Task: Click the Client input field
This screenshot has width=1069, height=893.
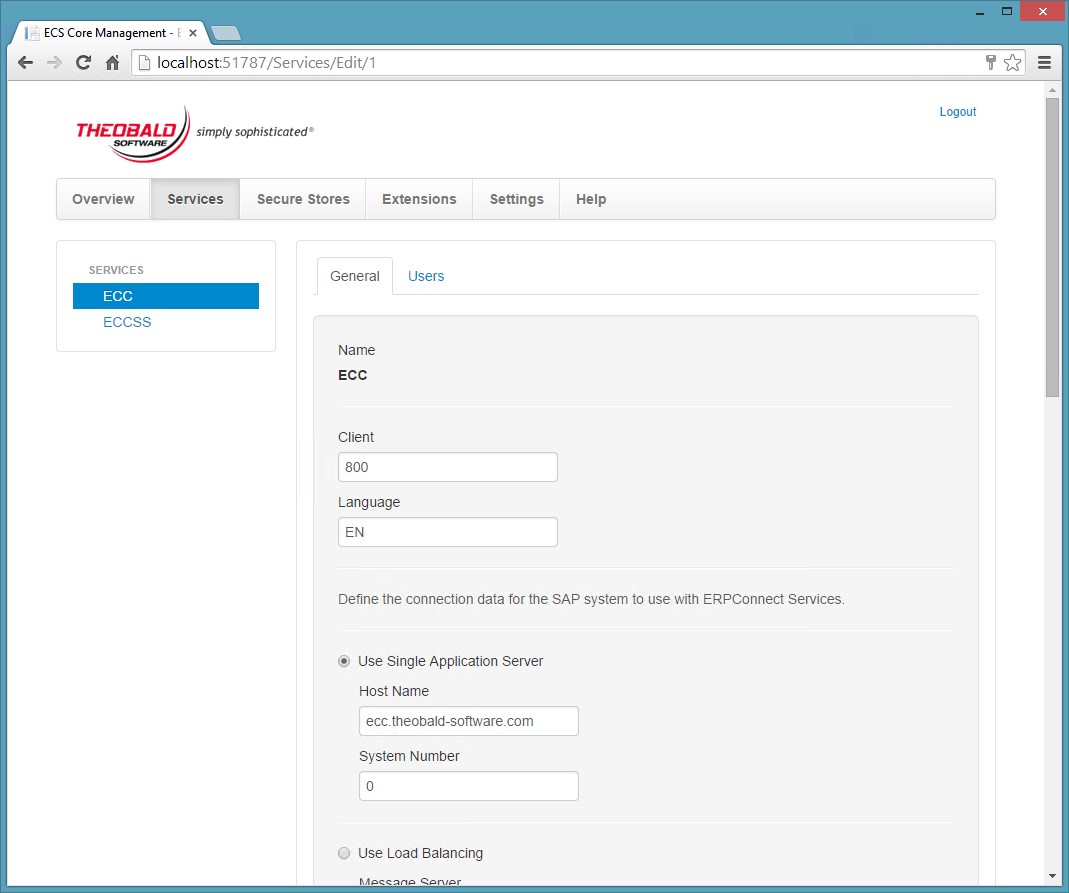Action: pos(447,467)
